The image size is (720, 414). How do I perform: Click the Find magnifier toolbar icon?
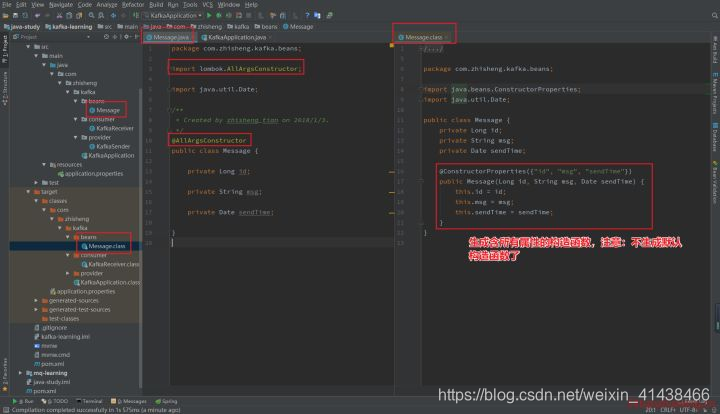(x=91, y=16)
